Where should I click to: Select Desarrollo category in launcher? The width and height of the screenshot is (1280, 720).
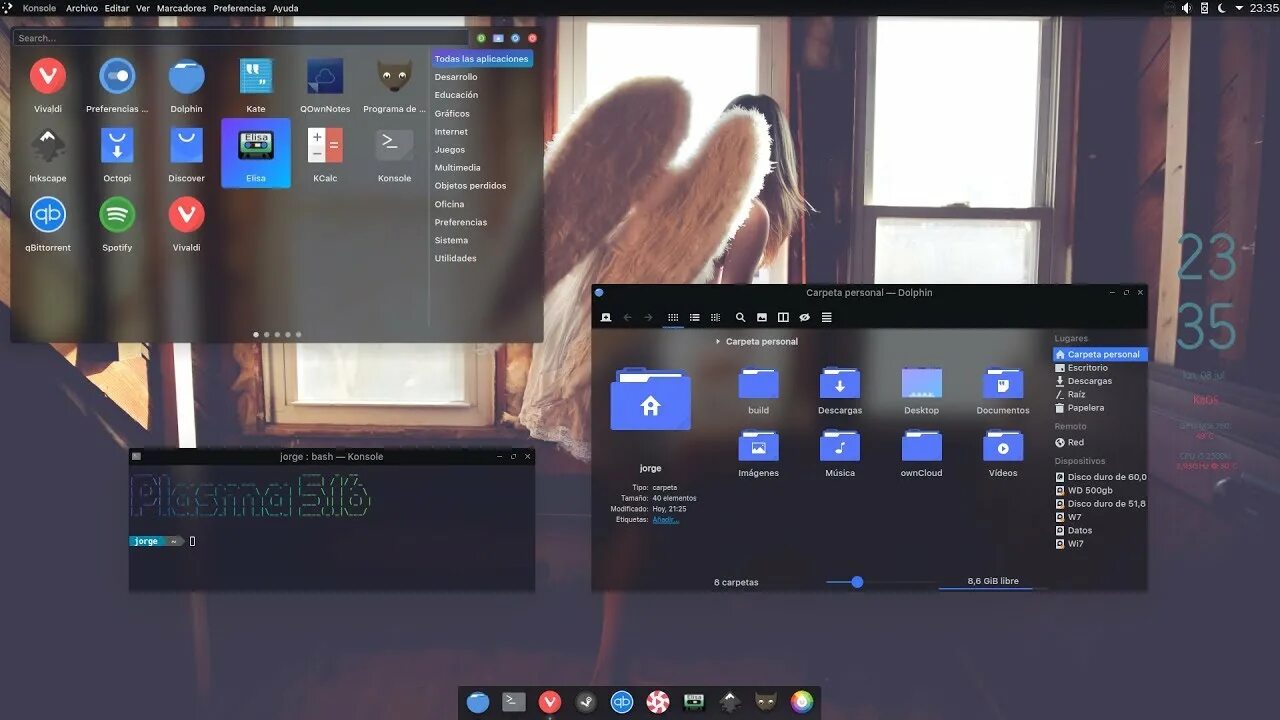tap(456, 77)
